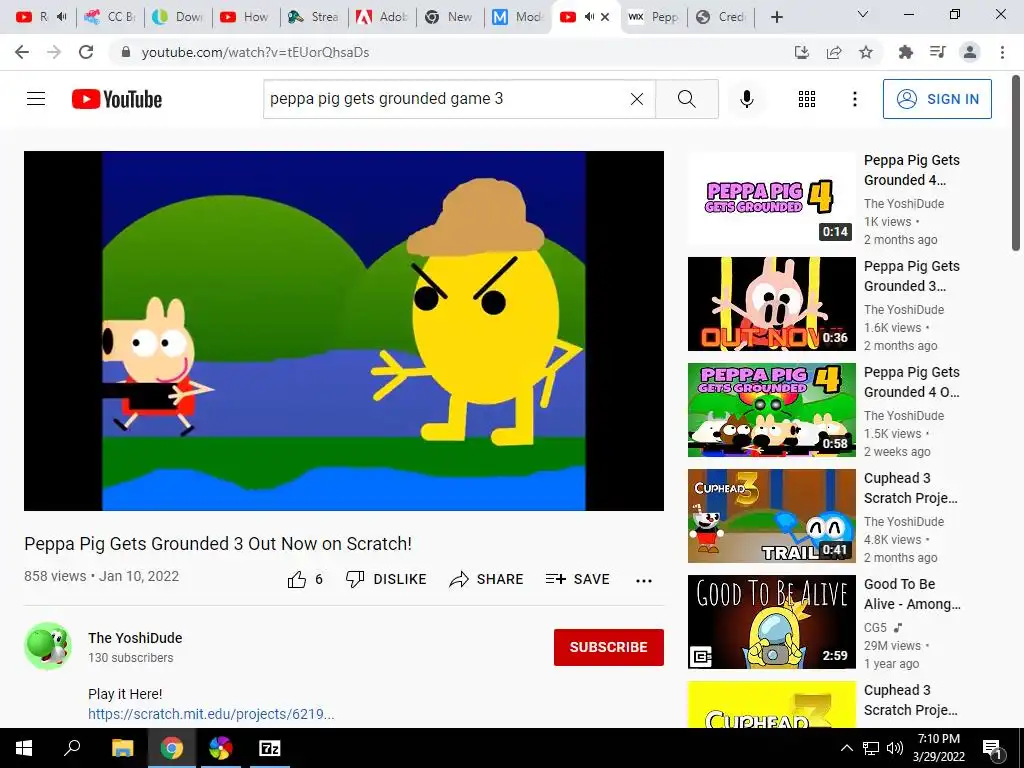This screenshot has width=1024, height=768.
Task: Subscribe to The YoshiDude channel
Action: (x=609, y=647)
